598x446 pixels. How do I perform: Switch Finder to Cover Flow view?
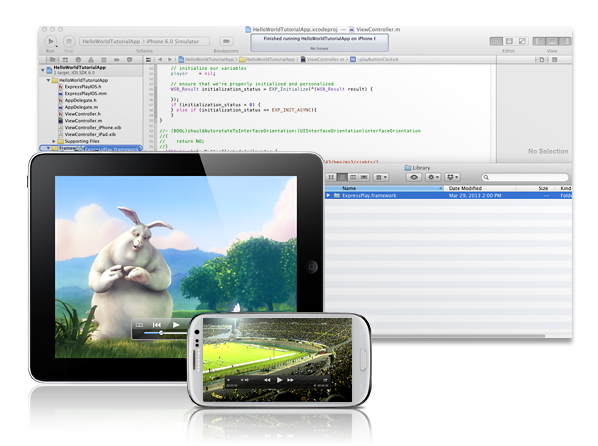pos(364,177)
